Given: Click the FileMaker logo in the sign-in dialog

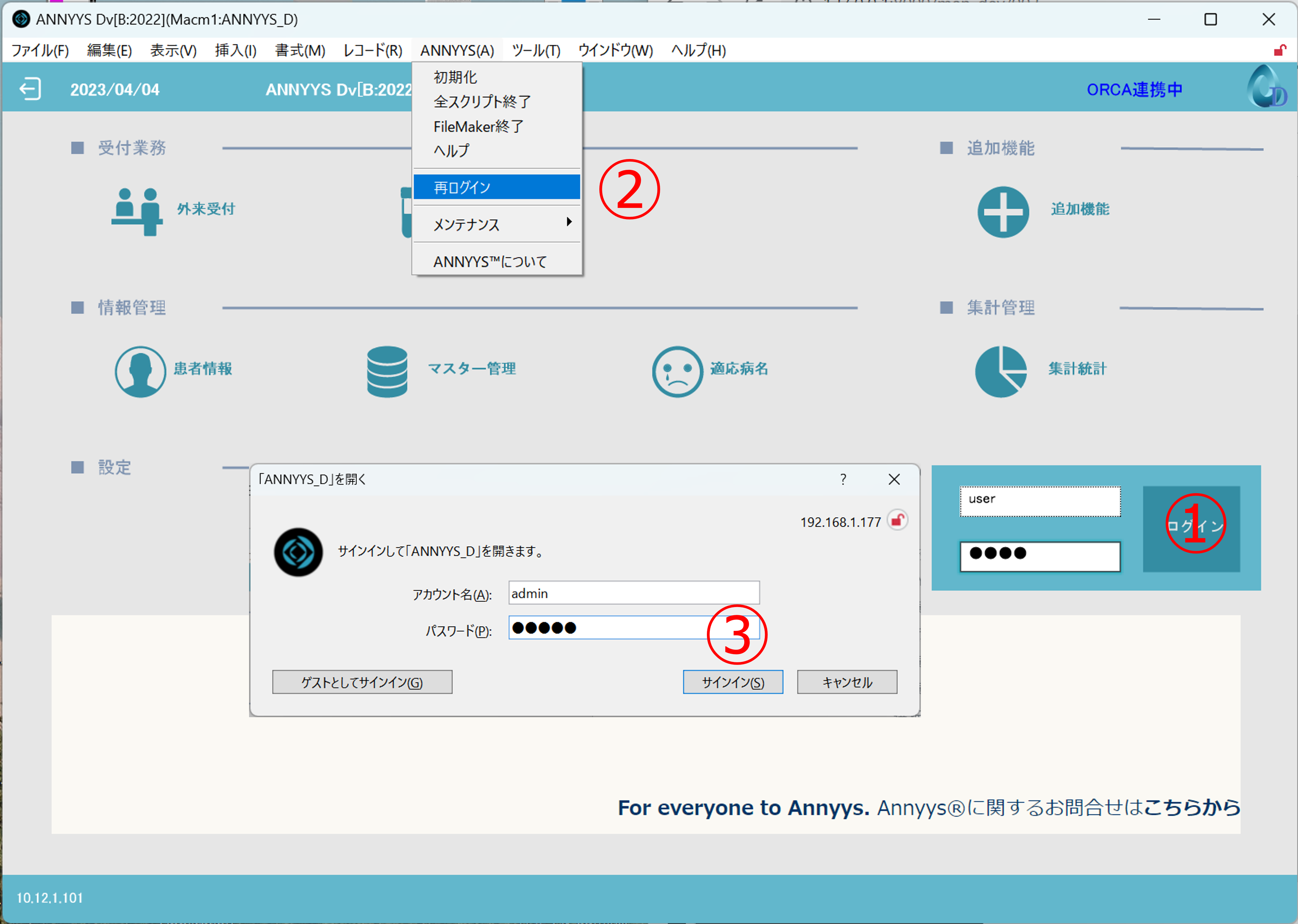Looking at the screenshot, I should [x=298, y=552].
